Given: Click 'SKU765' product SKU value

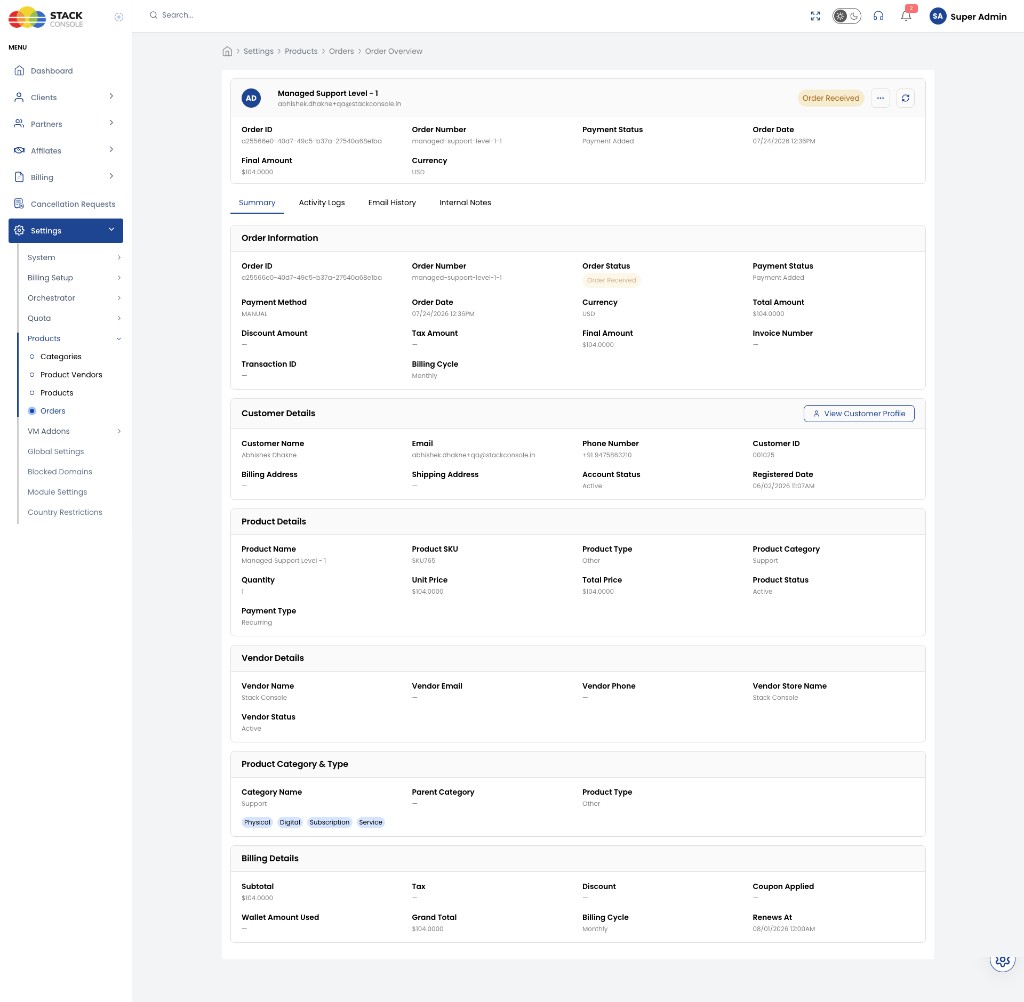Looking at the screenshot, I should [x=423, y=560].
